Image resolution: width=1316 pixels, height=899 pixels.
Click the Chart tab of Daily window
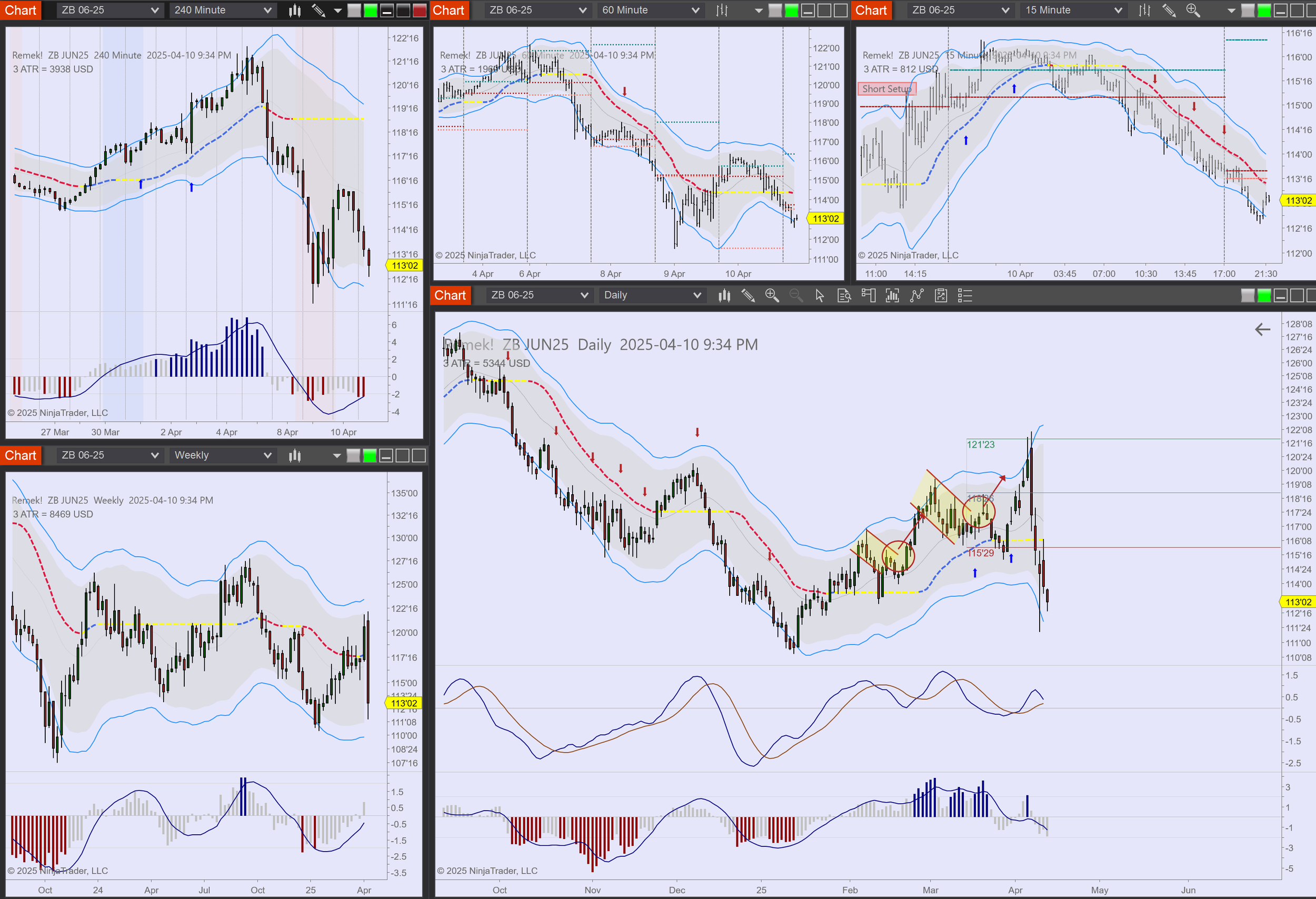(x=450, y=295)
